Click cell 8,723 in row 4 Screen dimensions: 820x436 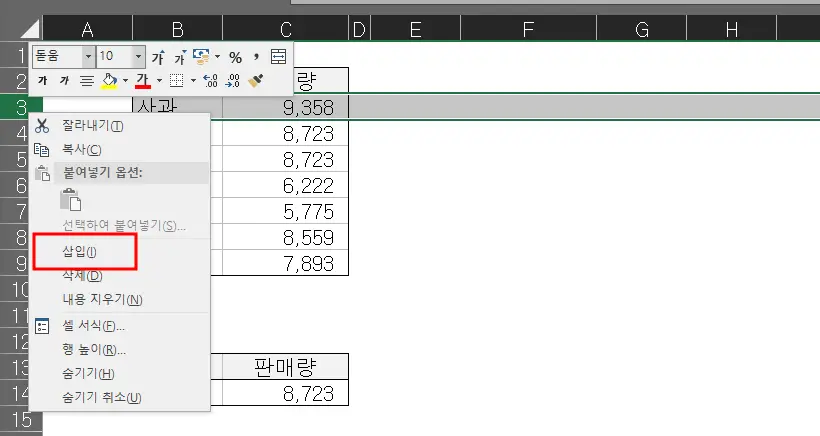tap(286, 133)
